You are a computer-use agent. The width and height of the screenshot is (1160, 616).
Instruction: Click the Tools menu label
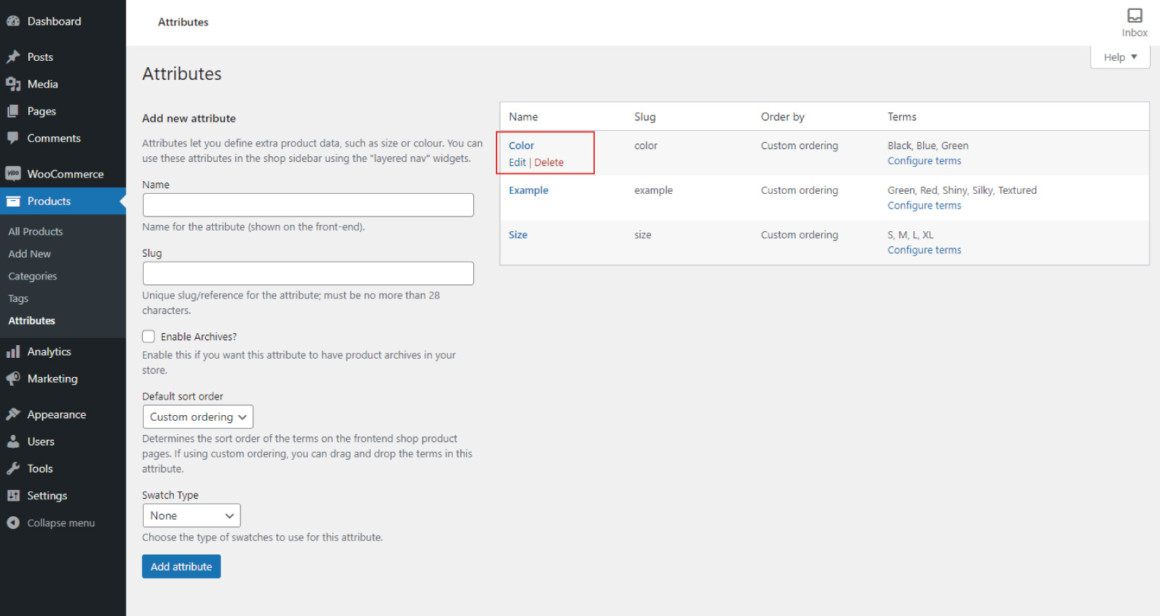click(x=40, y=469)
